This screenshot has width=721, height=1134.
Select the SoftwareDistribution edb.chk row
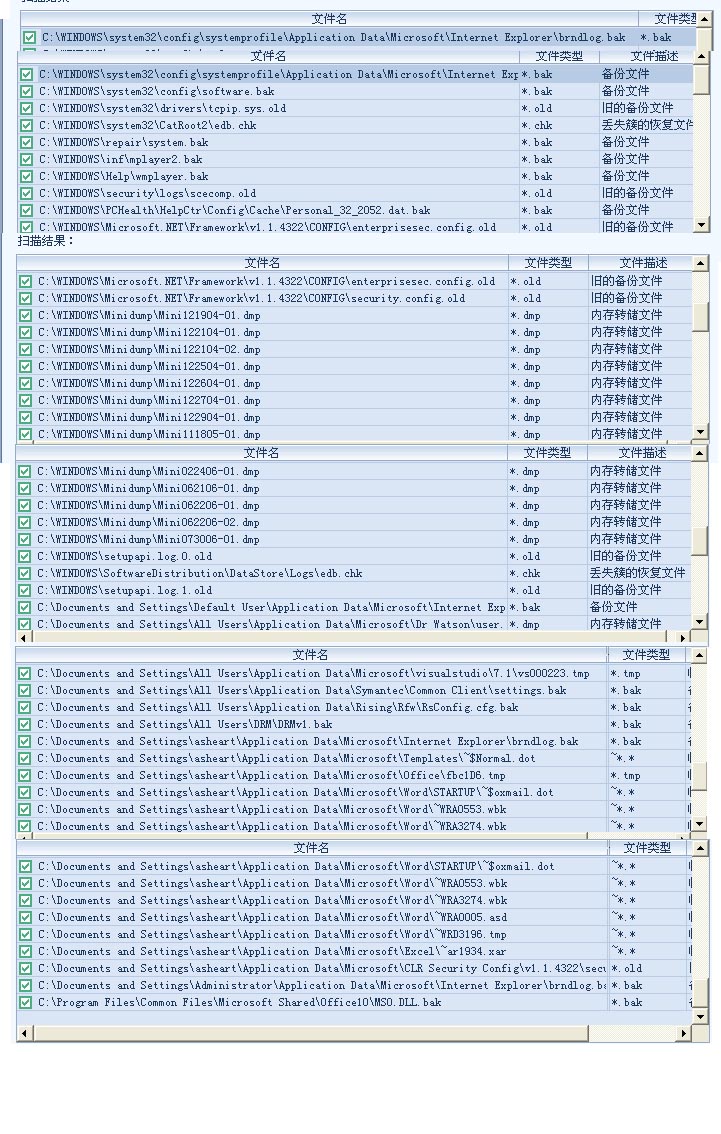coord(354,574)
